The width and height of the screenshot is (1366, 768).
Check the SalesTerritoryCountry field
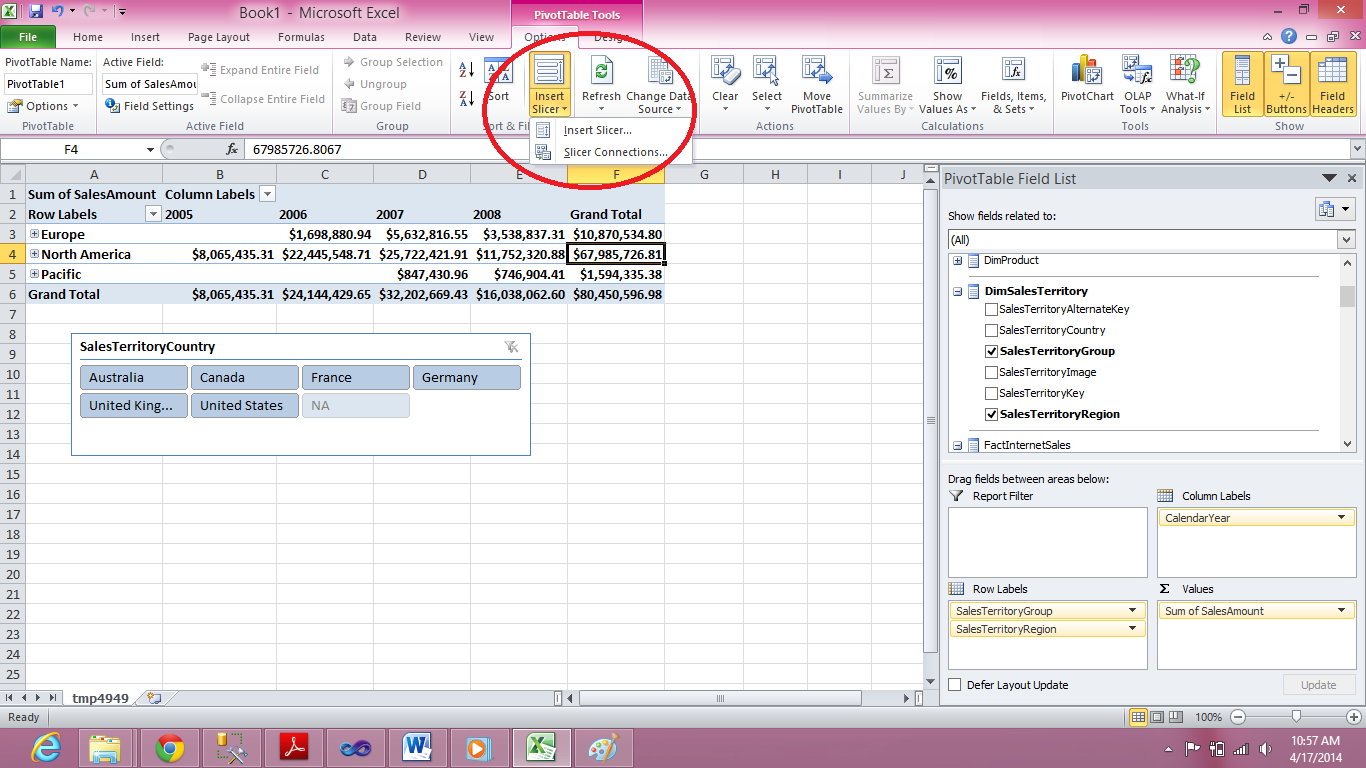[991, 330]
